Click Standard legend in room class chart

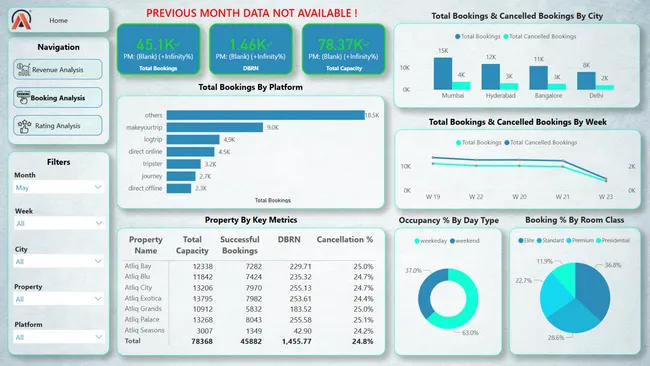(550, 240)
